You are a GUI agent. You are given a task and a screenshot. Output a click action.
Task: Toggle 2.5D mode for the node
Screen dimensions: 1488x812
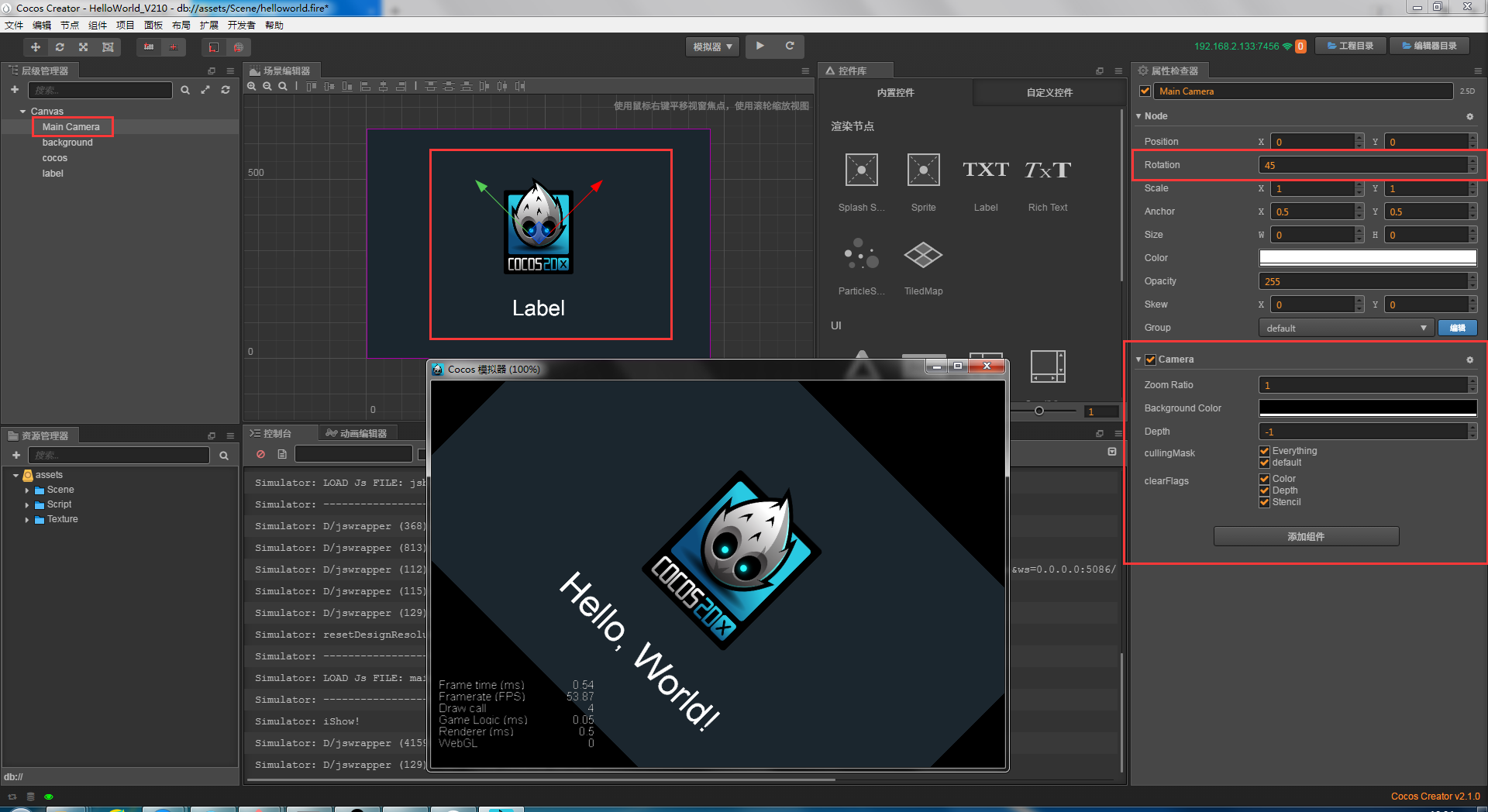[x=1467, y=91]
